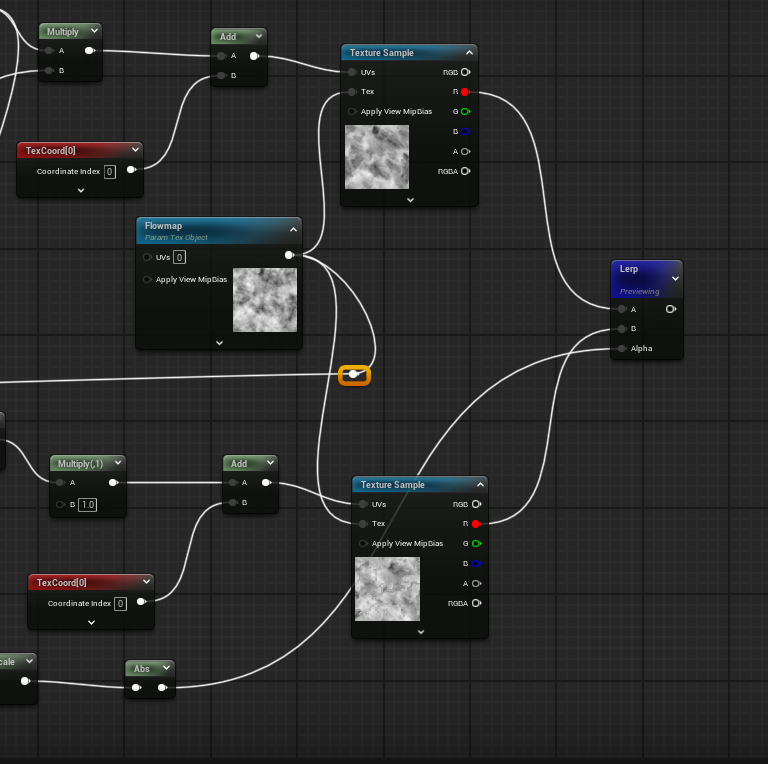Collapse the Lerp node using its header chevron
The image size is (768, 764).
[x=675, y=279]
